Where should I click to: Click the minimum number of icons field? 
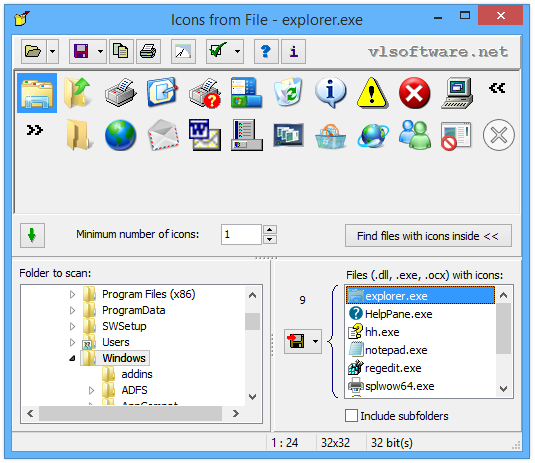coord(242,234)
